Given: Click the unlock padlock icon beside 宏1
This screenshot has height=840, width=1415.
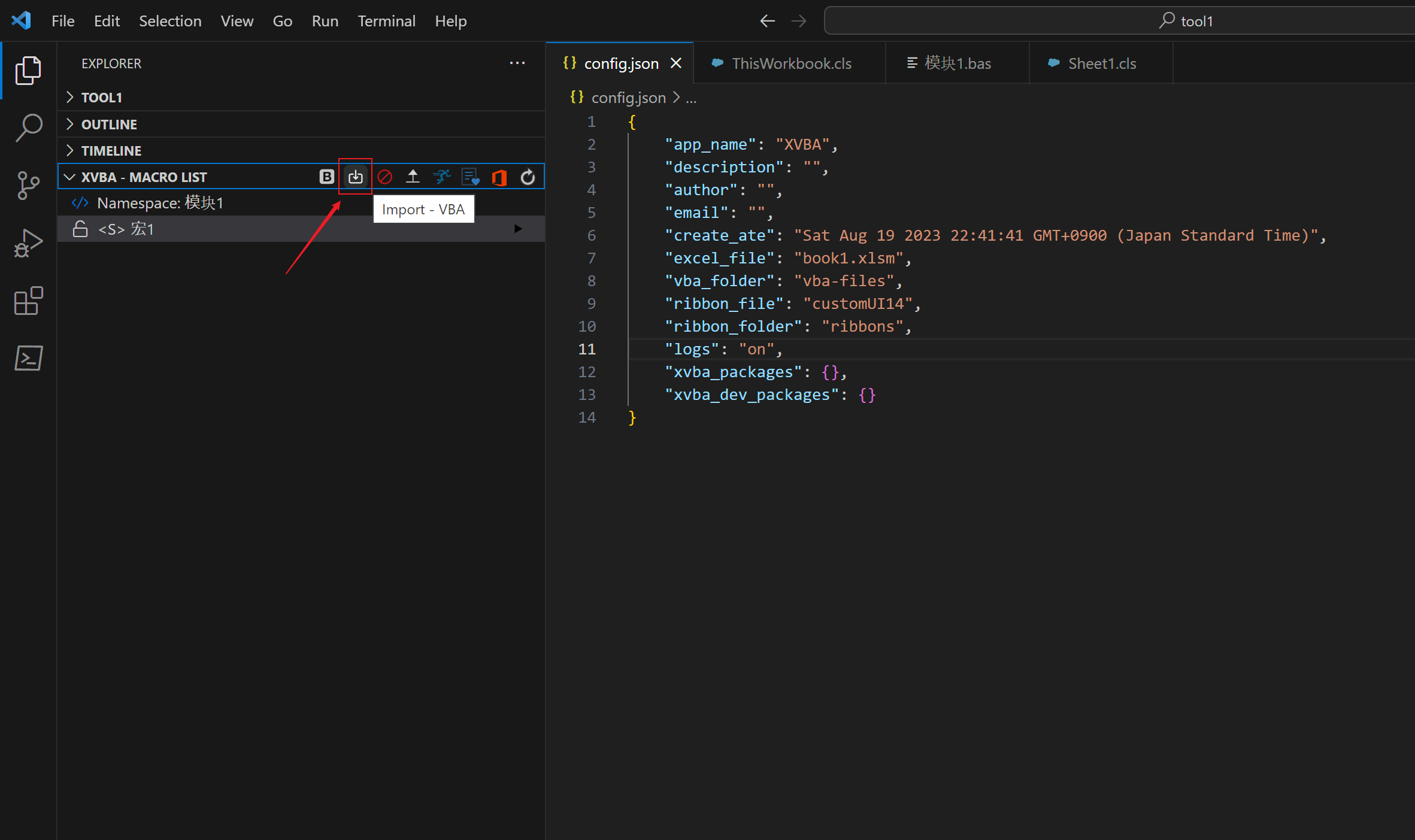Looking at the screenshot, I should point(80,229).
